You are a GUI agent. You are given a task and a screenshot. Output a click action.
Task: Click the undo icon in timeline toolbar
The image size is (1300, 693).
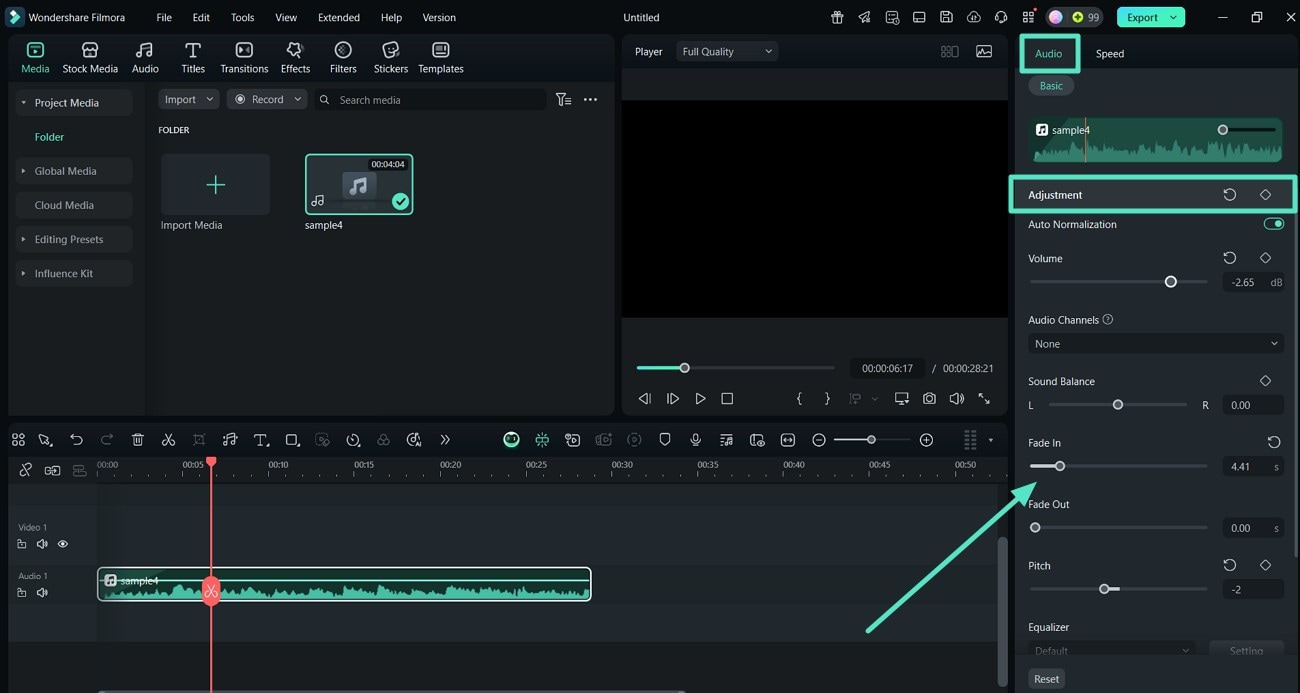(76, 440)
